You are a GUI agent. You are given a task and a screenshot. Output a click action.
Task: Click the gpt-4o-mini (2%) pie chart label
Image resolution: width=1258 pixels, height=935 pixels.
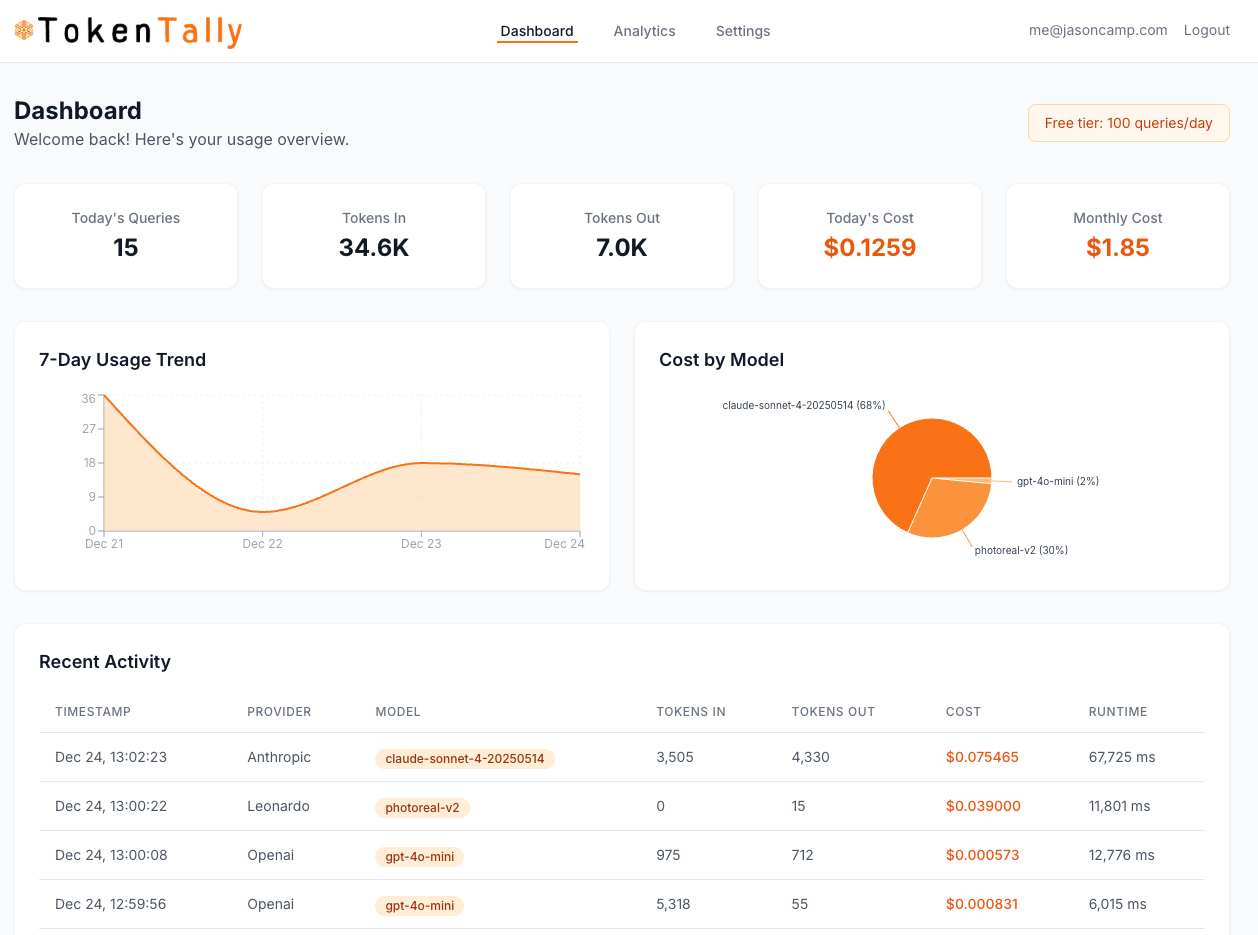click(1057, 481)
